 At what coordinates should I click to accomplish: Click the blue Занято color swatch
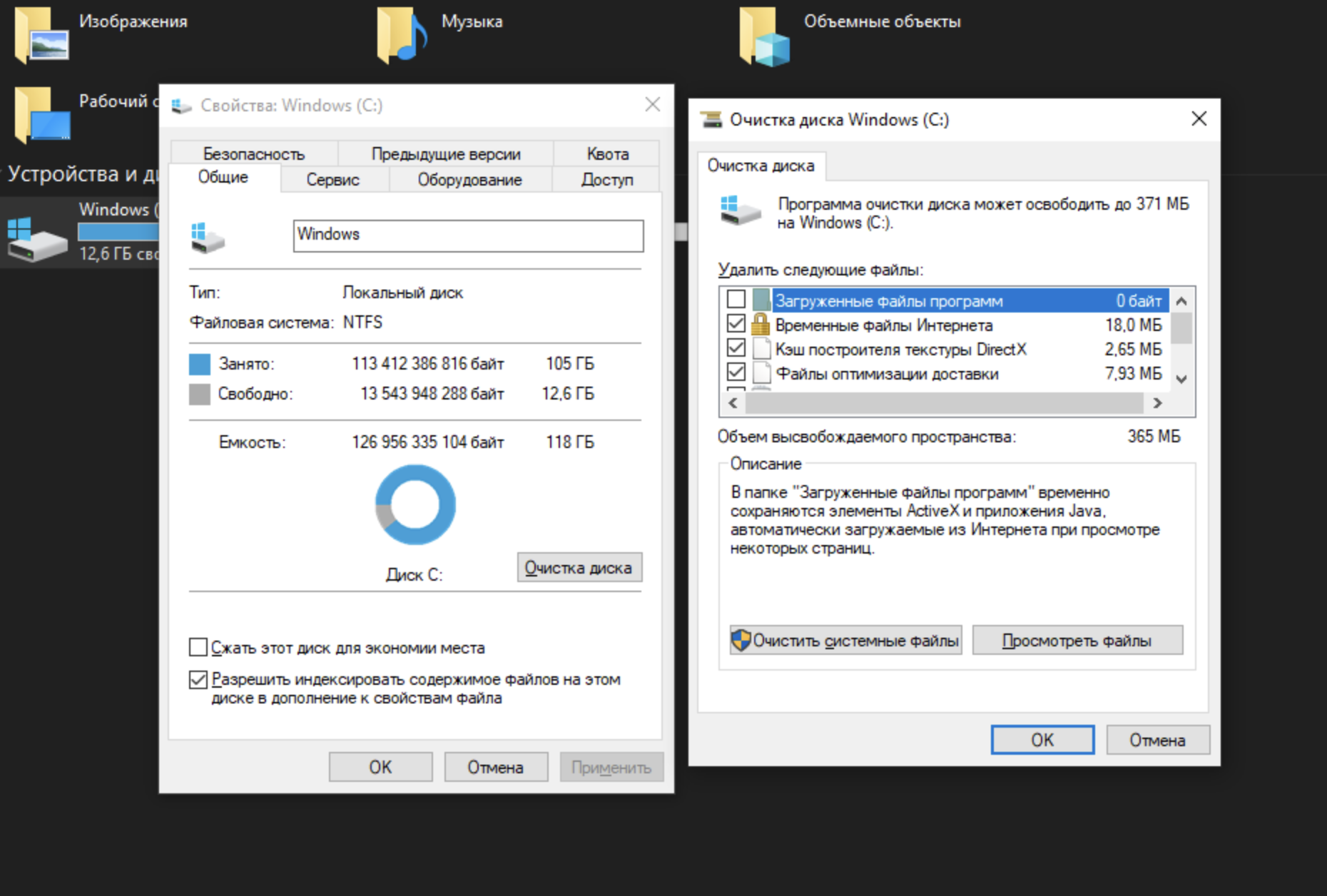click(x=200, y=364)
